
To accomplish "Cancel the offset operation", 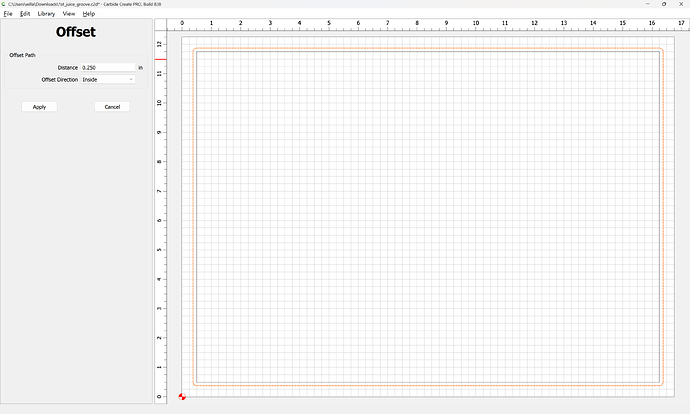I will 112,107.
